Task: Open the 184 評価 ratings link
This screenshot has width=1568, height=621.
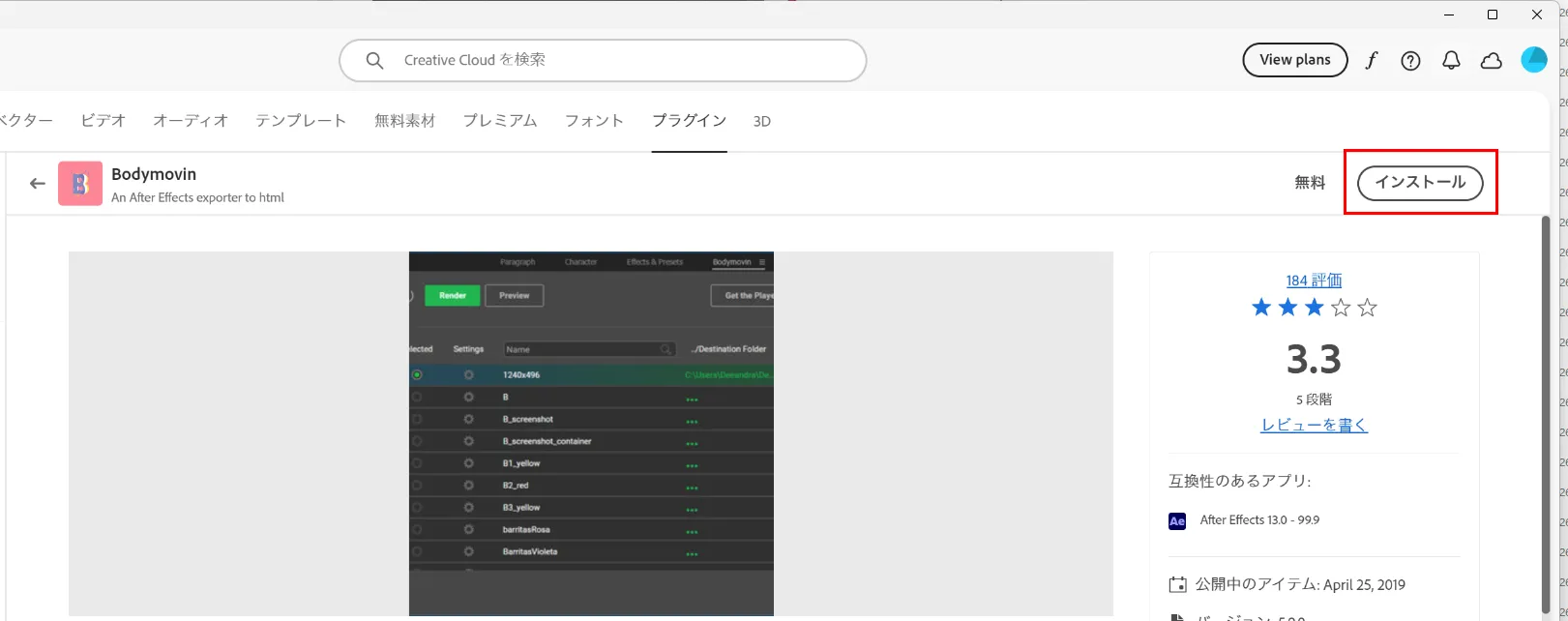Action: (1314, 281)
